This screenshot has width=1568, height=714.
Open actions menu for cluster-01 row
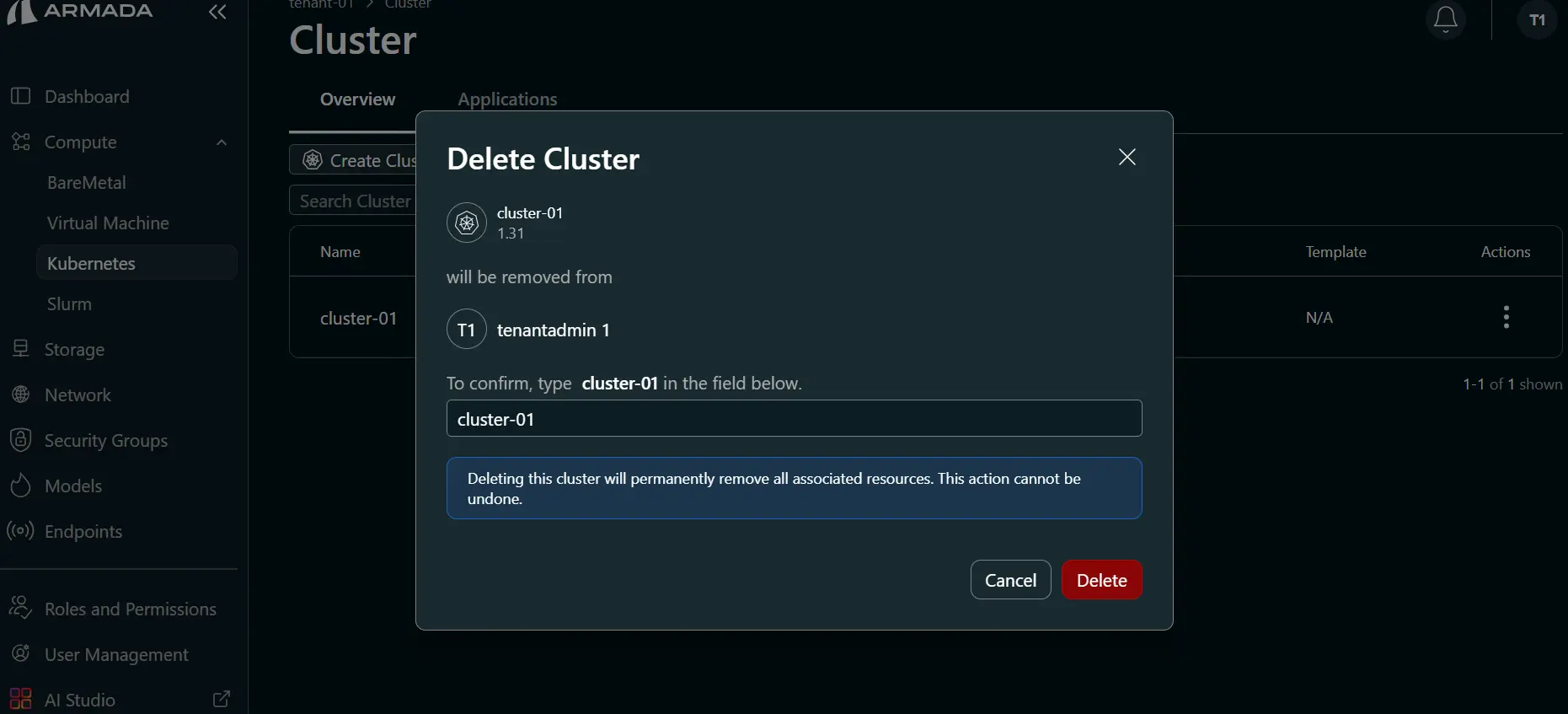1506,317
